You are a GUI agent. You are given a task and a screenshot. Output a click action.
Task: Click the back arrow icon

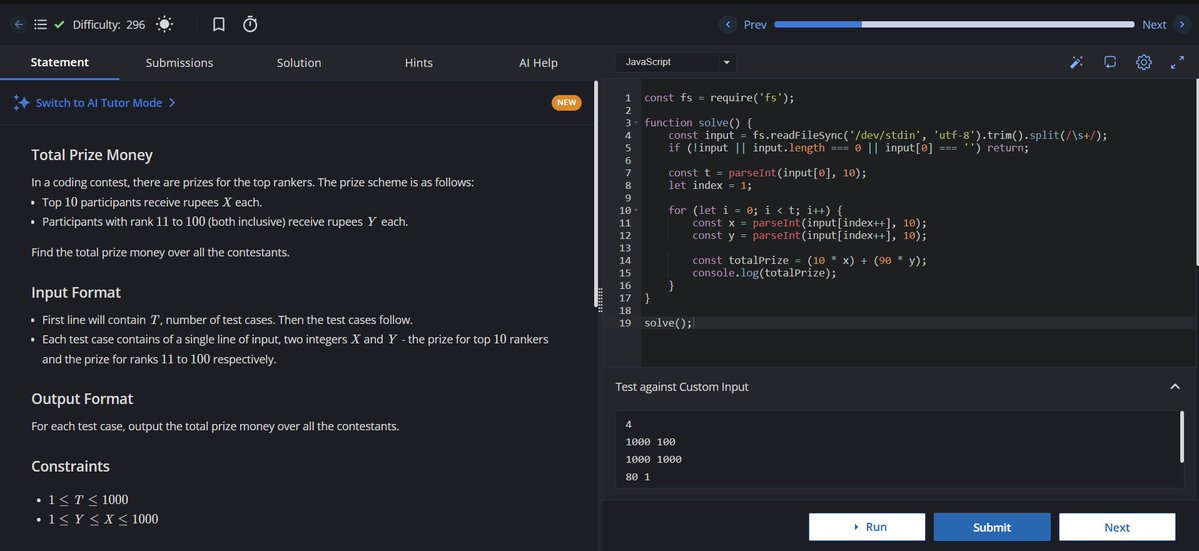tap(19, 24)
